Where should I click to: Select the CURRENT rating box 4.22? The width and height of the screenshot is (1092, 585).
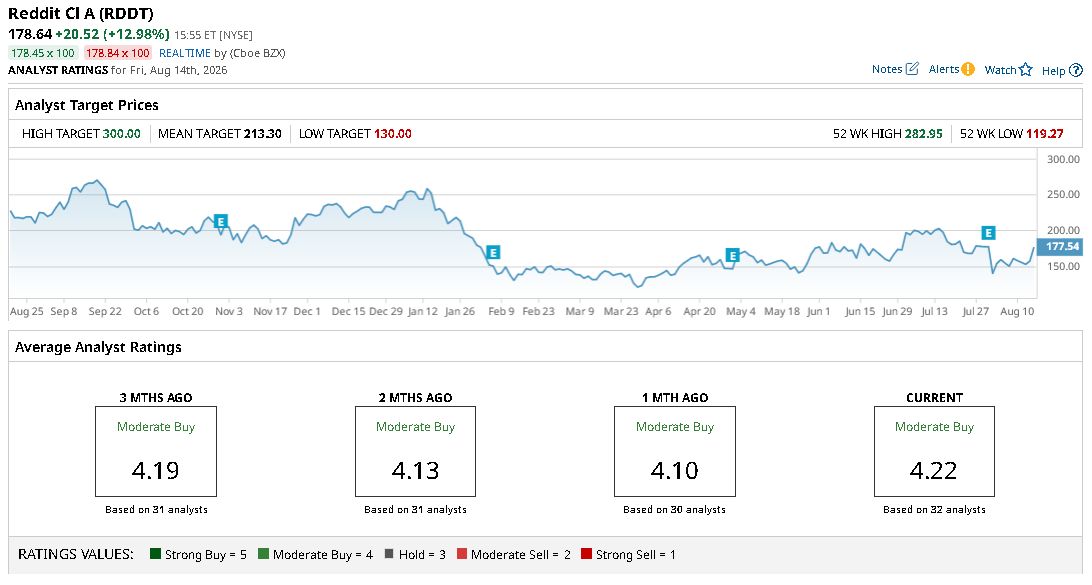(934, 451)
